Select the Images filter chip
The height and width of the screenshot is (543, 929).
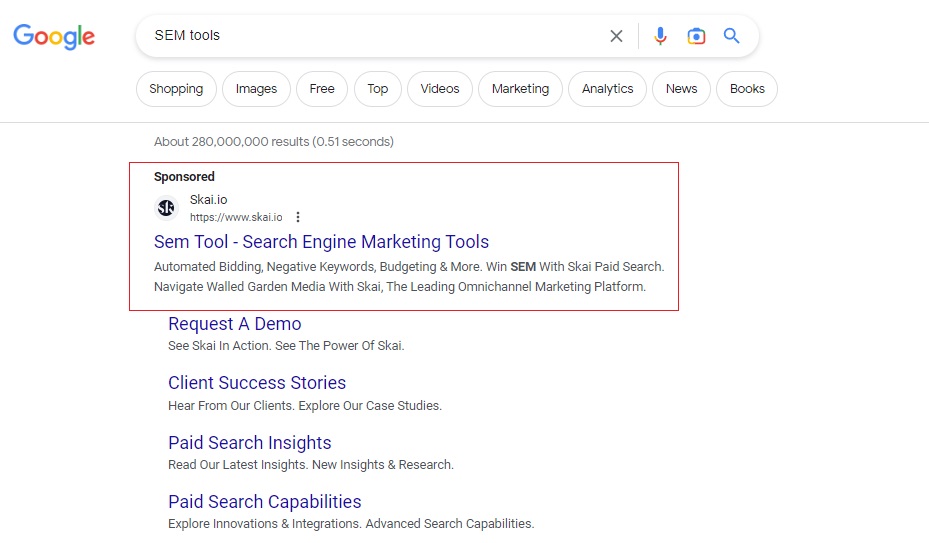(x=256, y=89)
